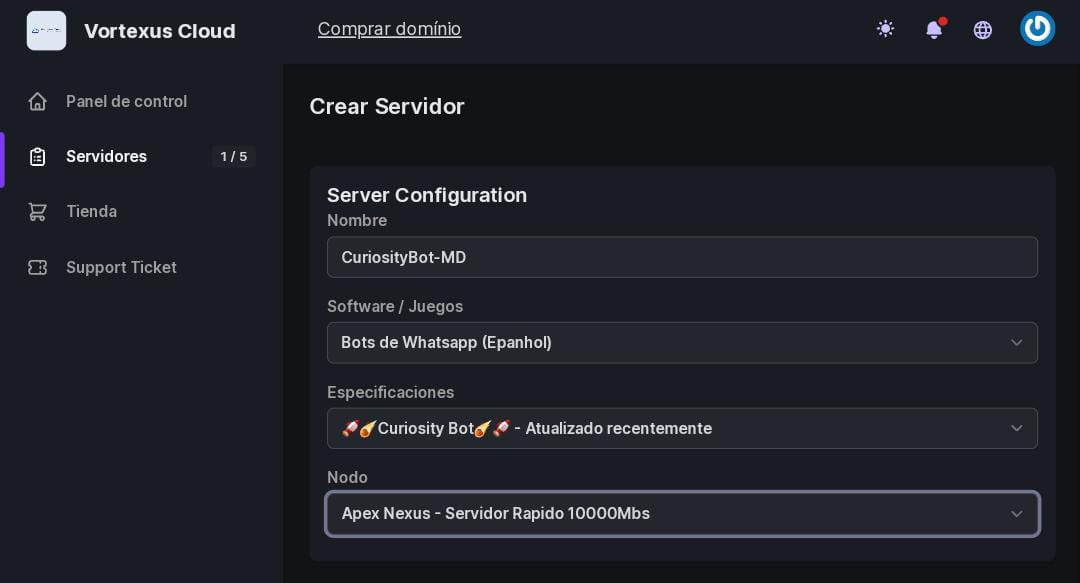Open the Software / Juegos dropdown
Screen dimensions: 1080x583
pos(682,343)
